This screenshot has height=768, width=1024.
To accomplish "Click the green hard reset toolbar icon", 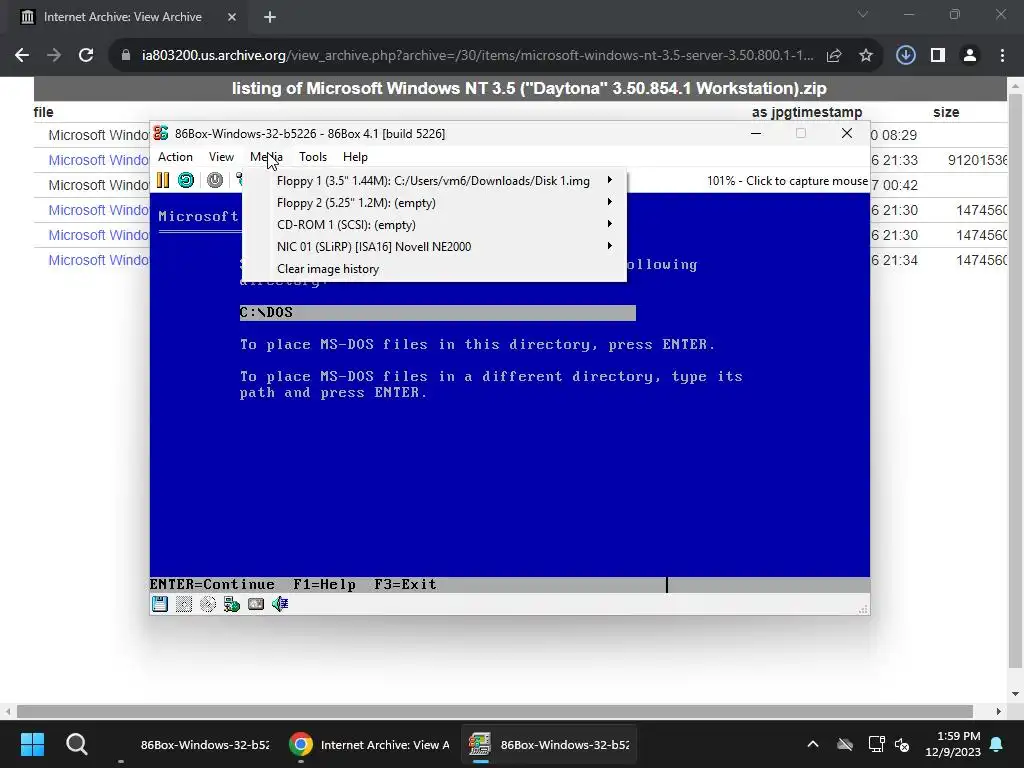I will [x=186, y=180].
